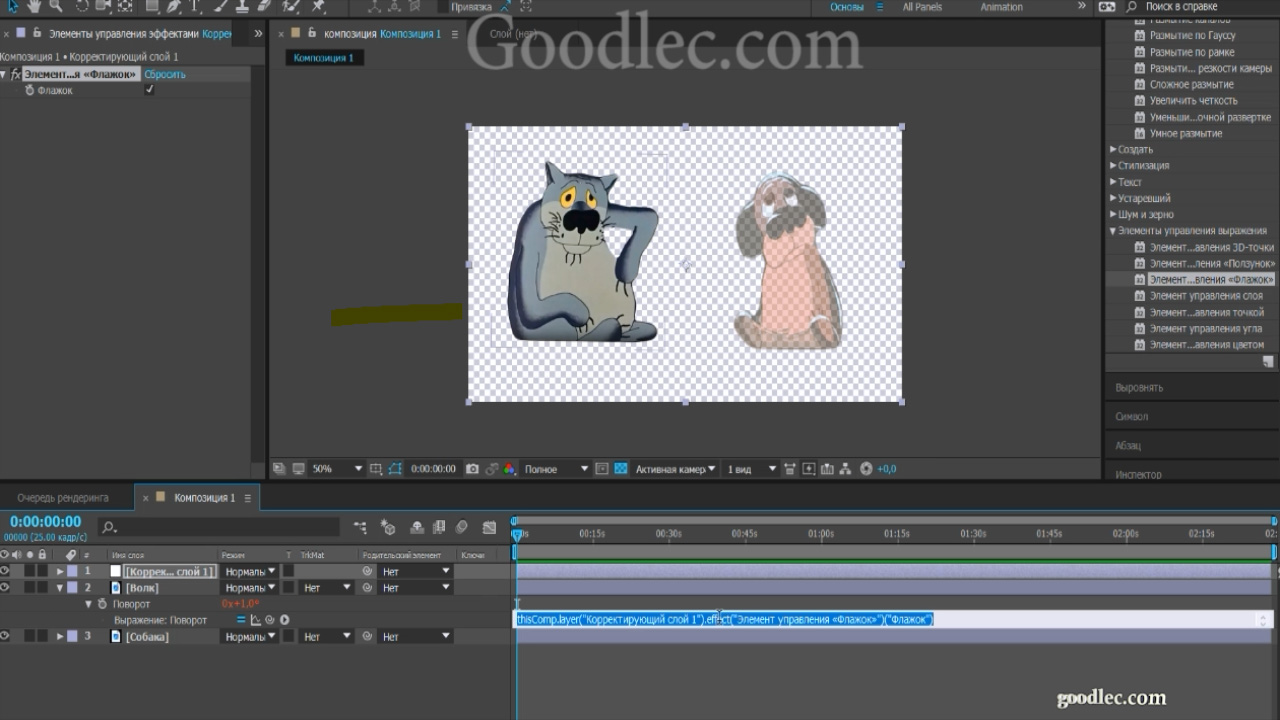
Task: Hide the Корректирующий слой 1 layer
Action: tap(5, 571)
